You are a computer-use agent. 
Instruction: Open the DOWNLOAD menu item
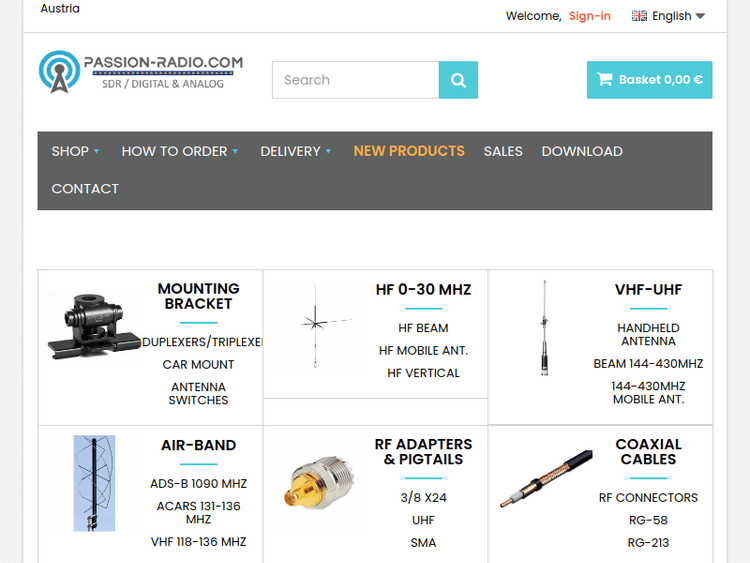[x=582, y=151]
